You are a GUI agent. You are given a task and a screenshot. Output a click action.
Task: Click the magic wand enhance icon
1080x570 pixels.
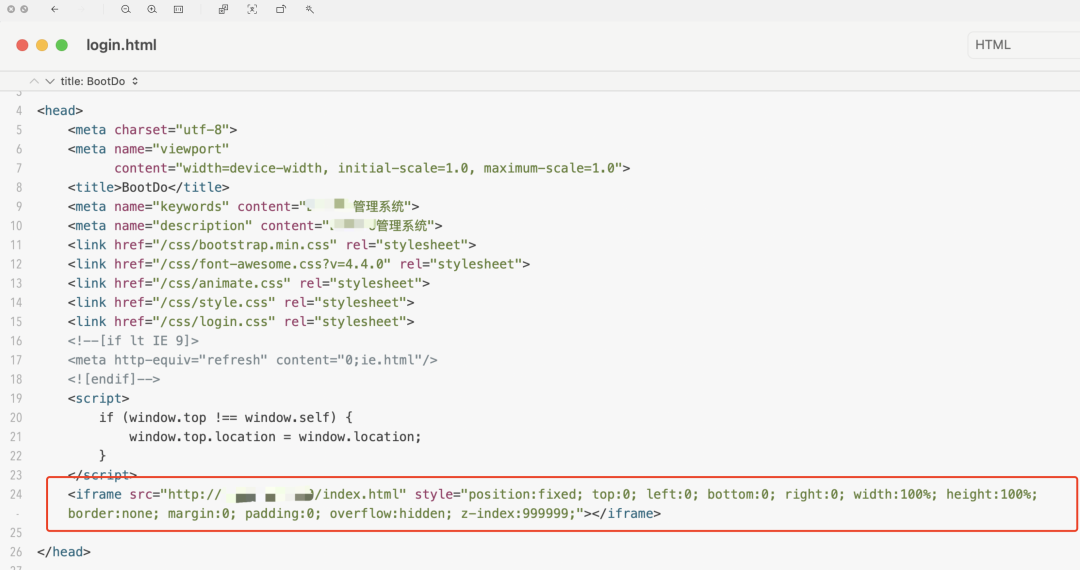pyautogui.click(x=310, y=10)
